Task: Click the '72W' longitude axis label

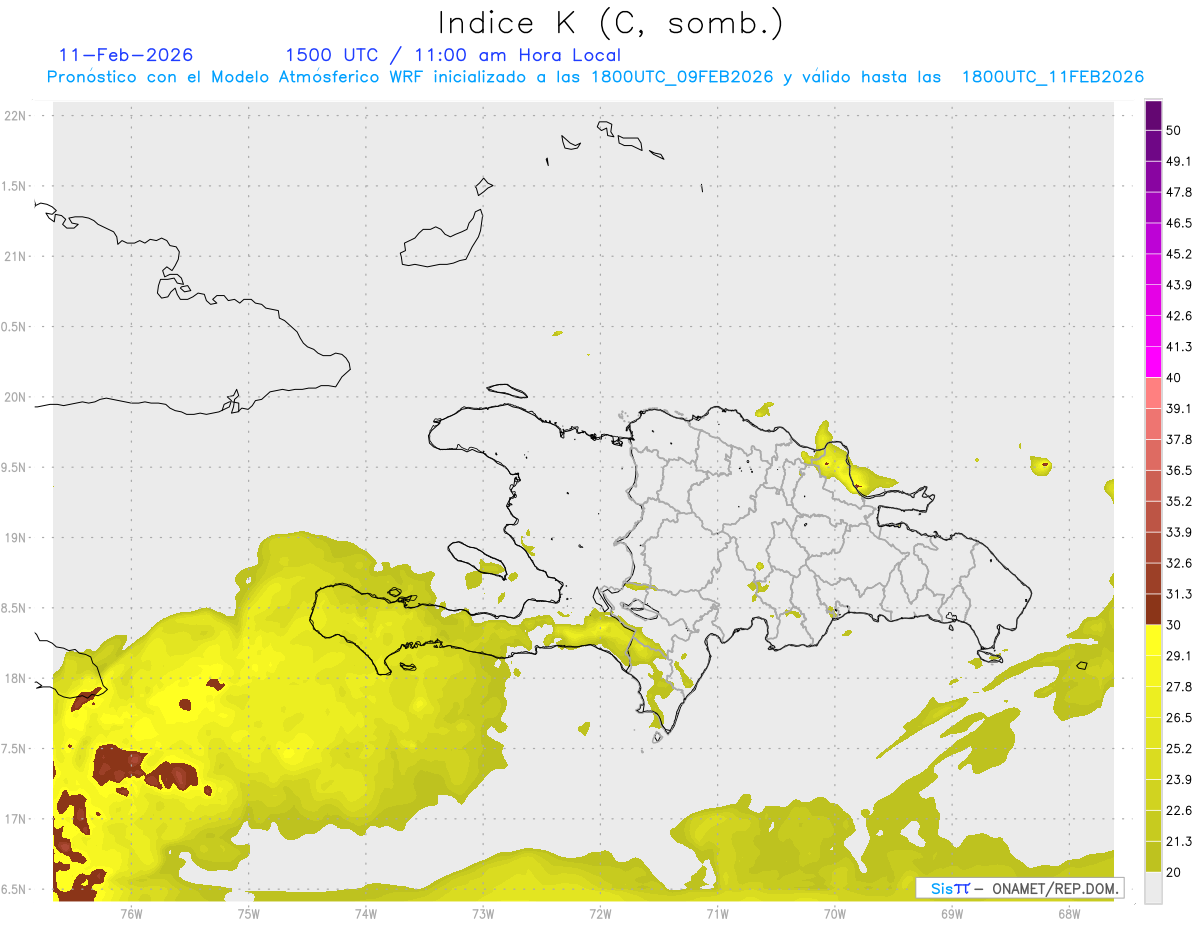Action: point(600,914)
